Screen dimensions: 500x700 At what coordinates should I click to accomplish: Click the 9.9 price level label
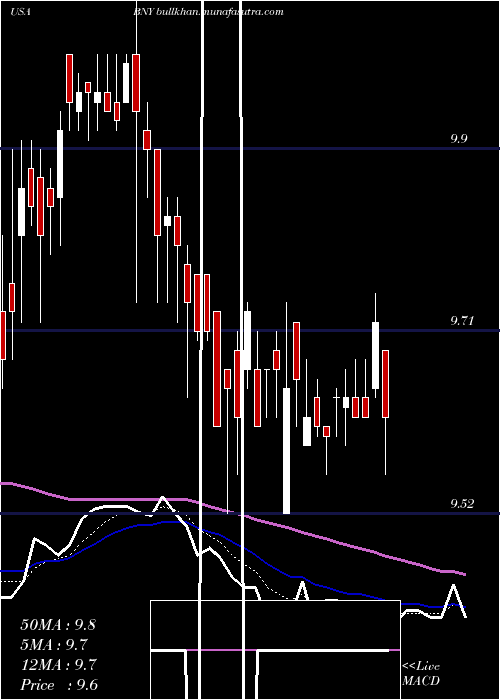tap(458, 139)
